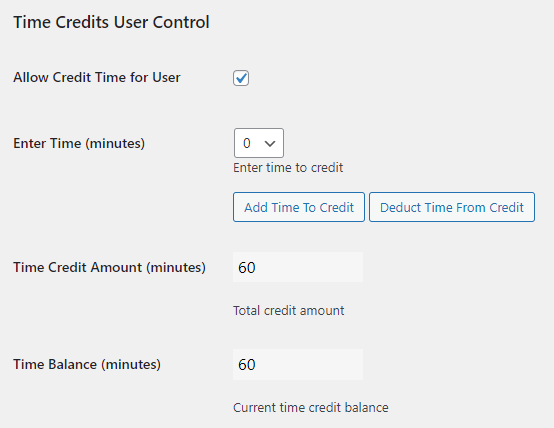Select the 0 value shown in dropdown
This screenshot has height=428, width=554.
click(247, 143)
